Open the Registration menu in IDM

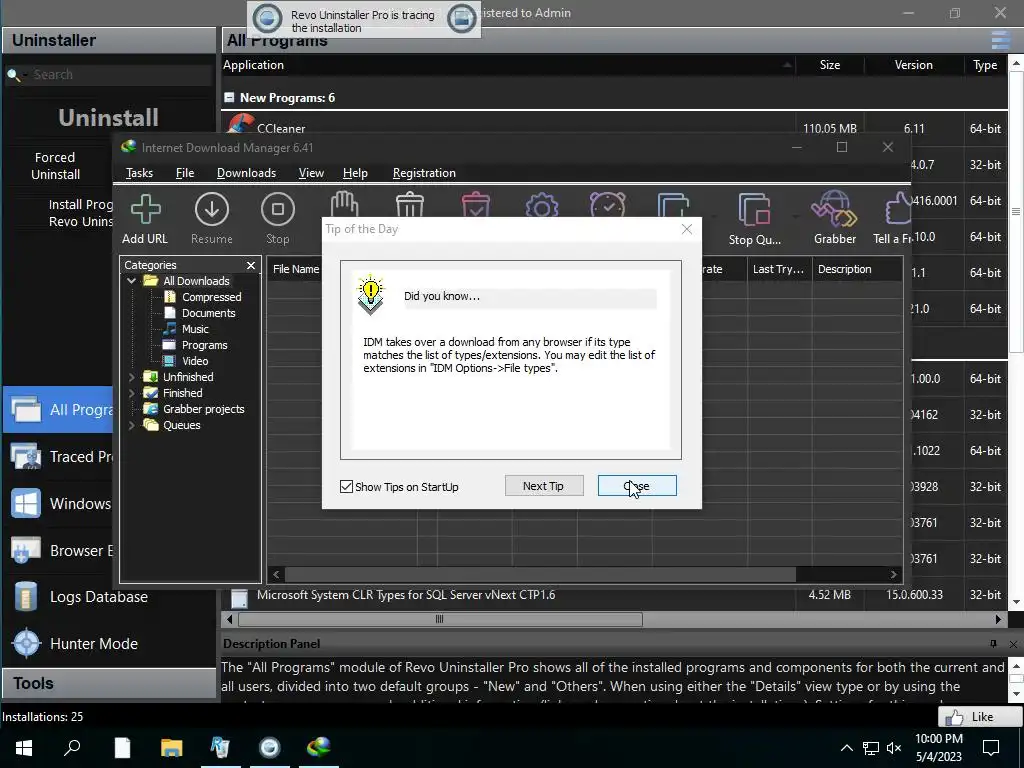[424, 173]
